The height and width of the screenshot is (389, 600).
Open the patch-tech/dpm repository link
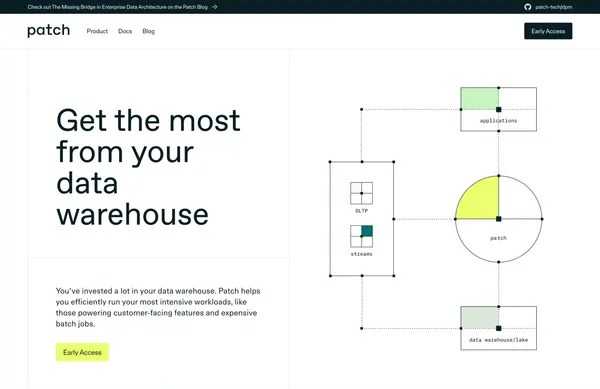tap(554, 7)
